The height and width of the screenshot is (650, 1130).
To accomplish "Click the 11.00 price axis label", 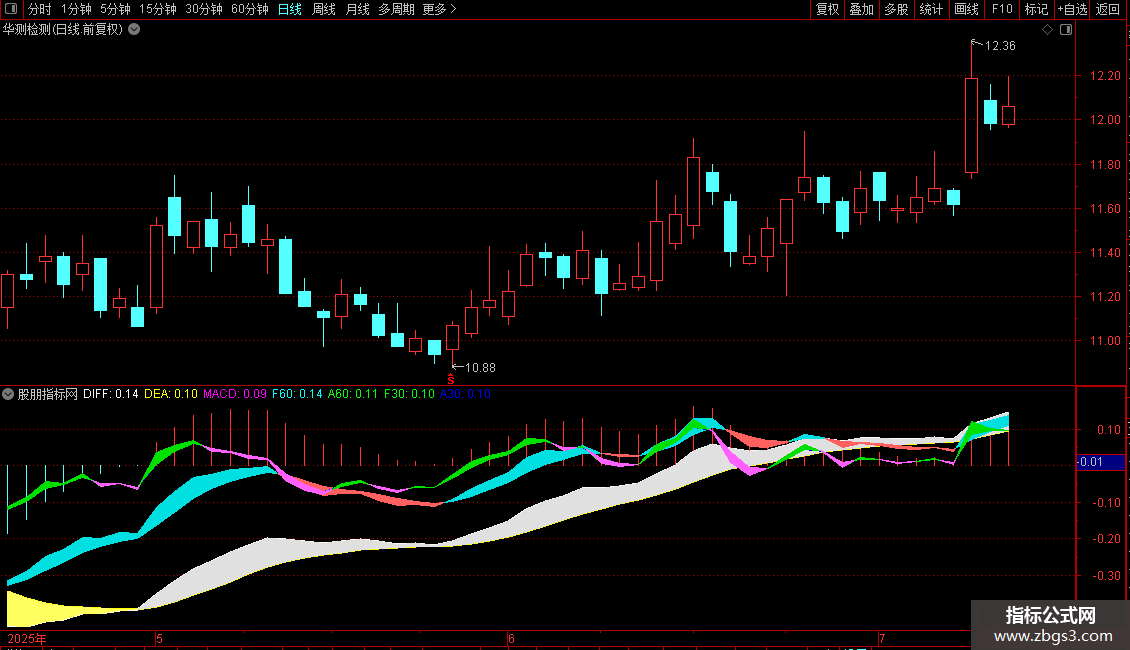I will point(1105,341).
